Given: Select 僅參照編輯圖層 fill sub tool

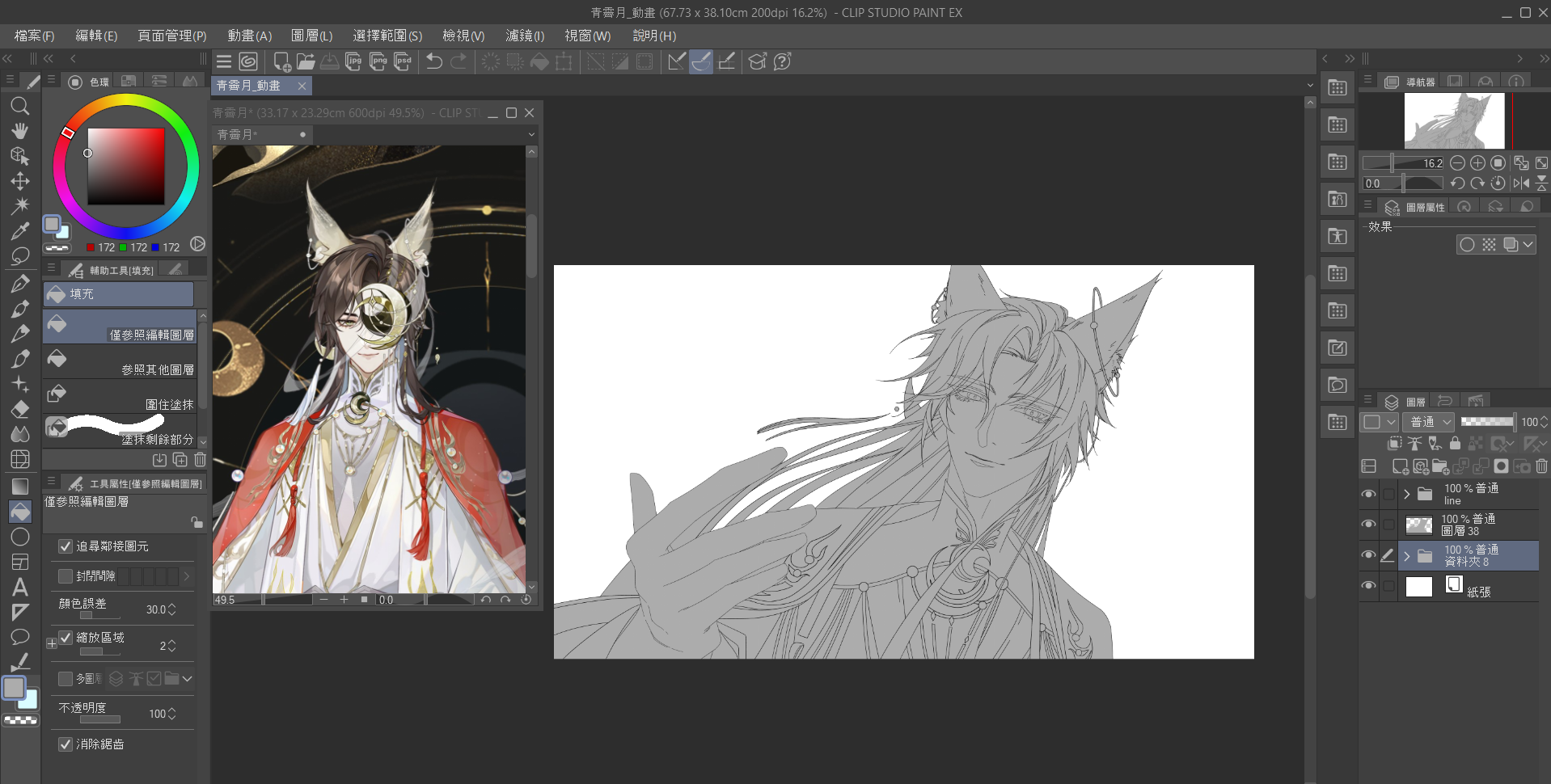Looking at the screenshot, I should pyautogui.click(x=120, y=327).
